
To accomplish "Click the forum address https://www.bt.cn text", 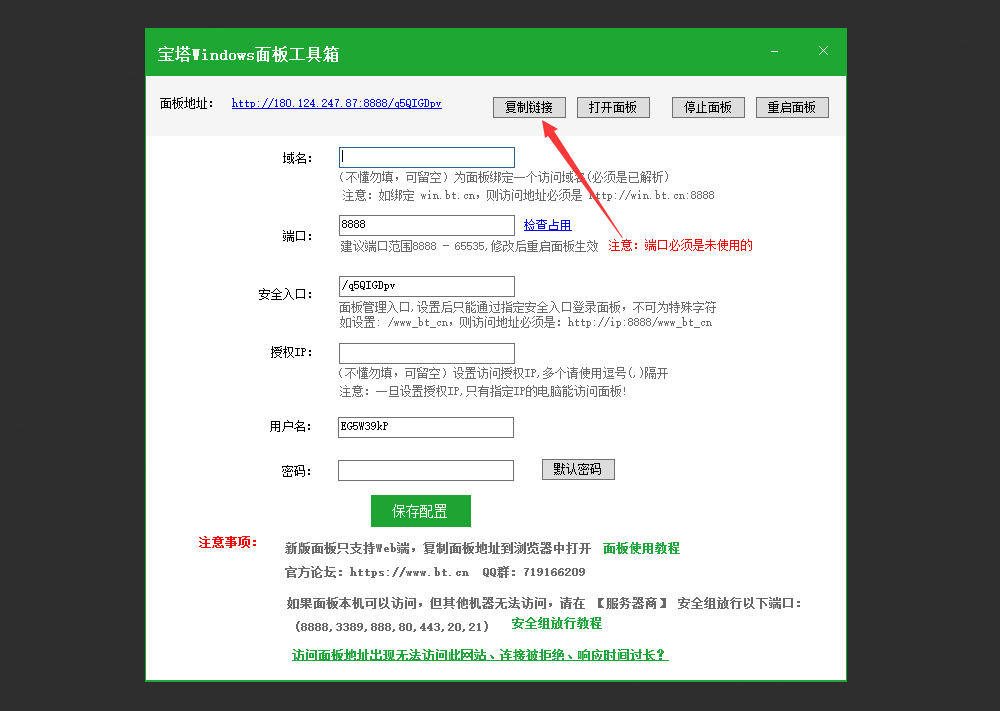I will pyautogui.click(x=409, y=573).
